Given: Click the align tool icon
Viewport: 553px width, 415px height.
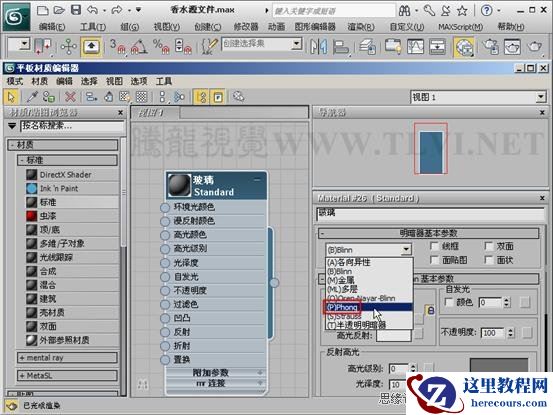Looking at the screenshot, I should click(340, 47).
